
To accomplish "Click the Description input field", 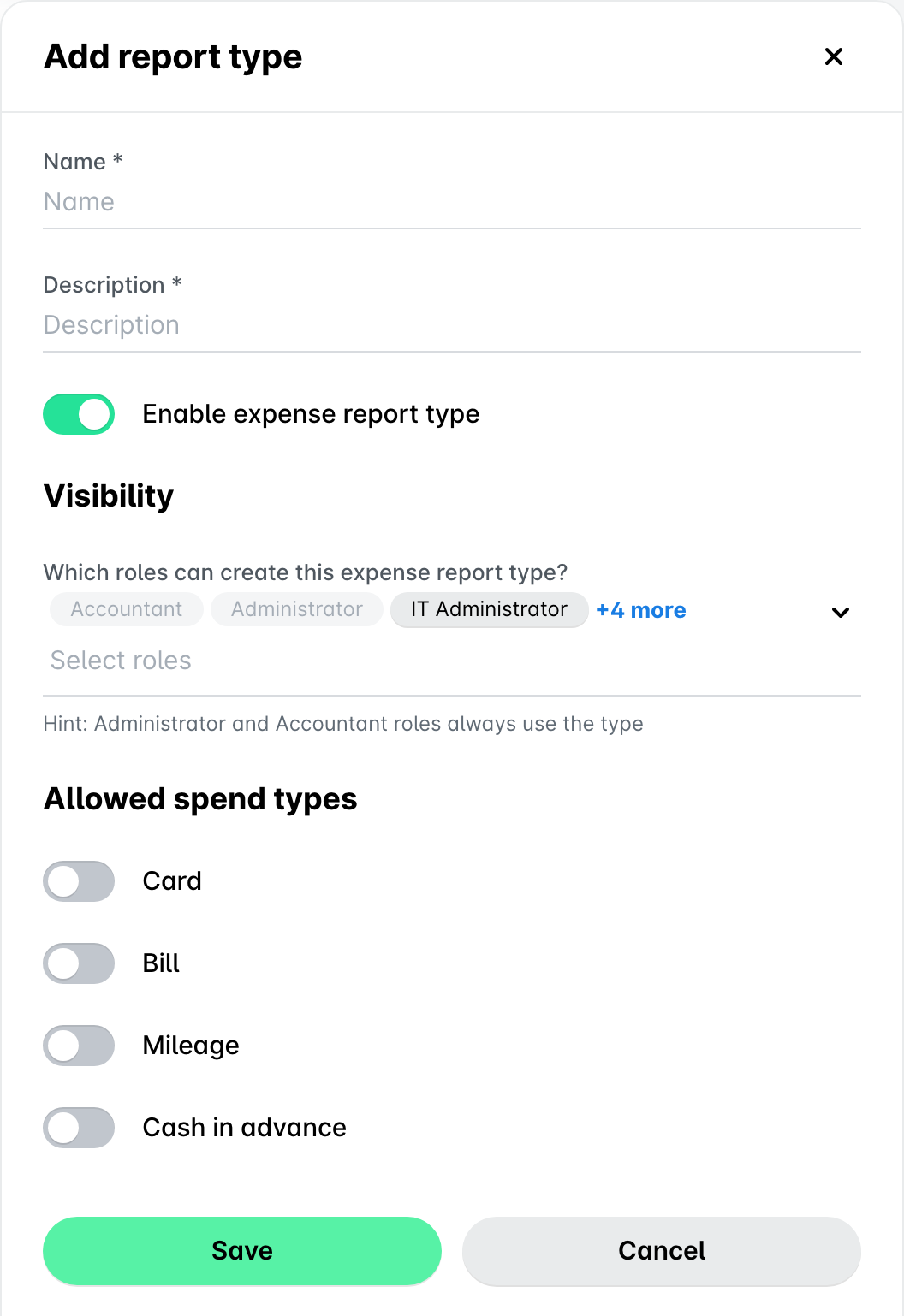I will point(452,325).
